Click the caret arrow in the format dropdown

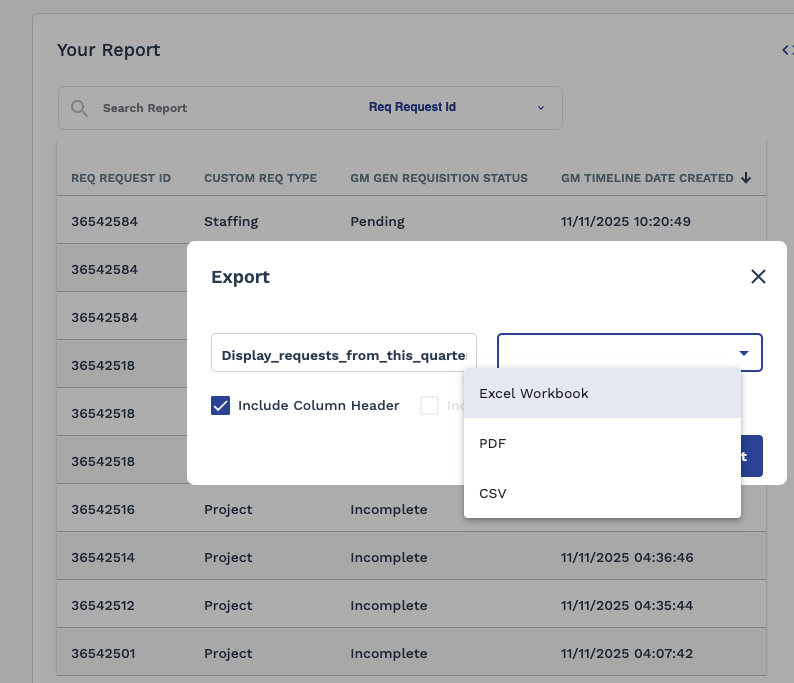click(743, 353)
